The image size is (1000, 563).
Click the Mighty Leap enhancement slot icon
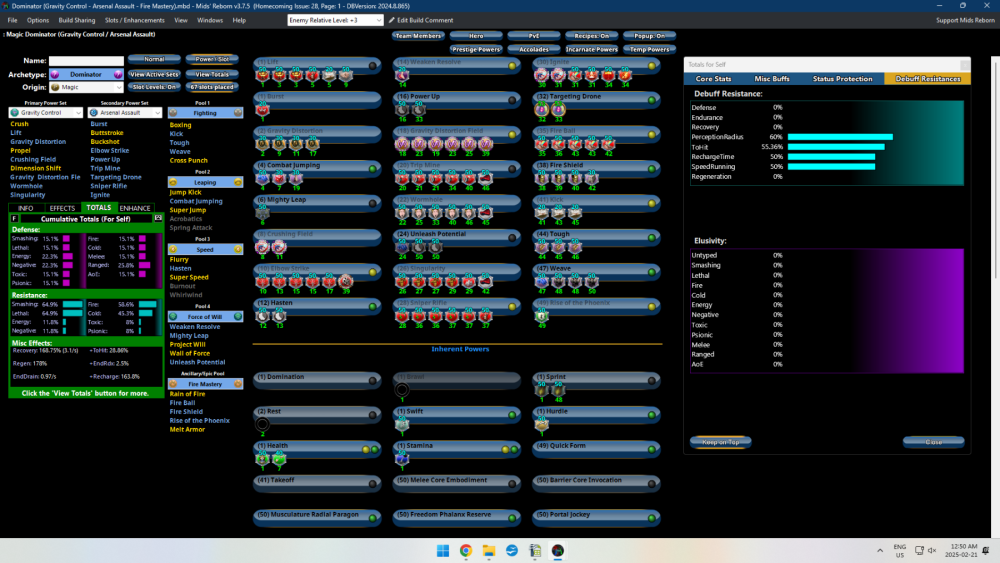tap(263, 214)
